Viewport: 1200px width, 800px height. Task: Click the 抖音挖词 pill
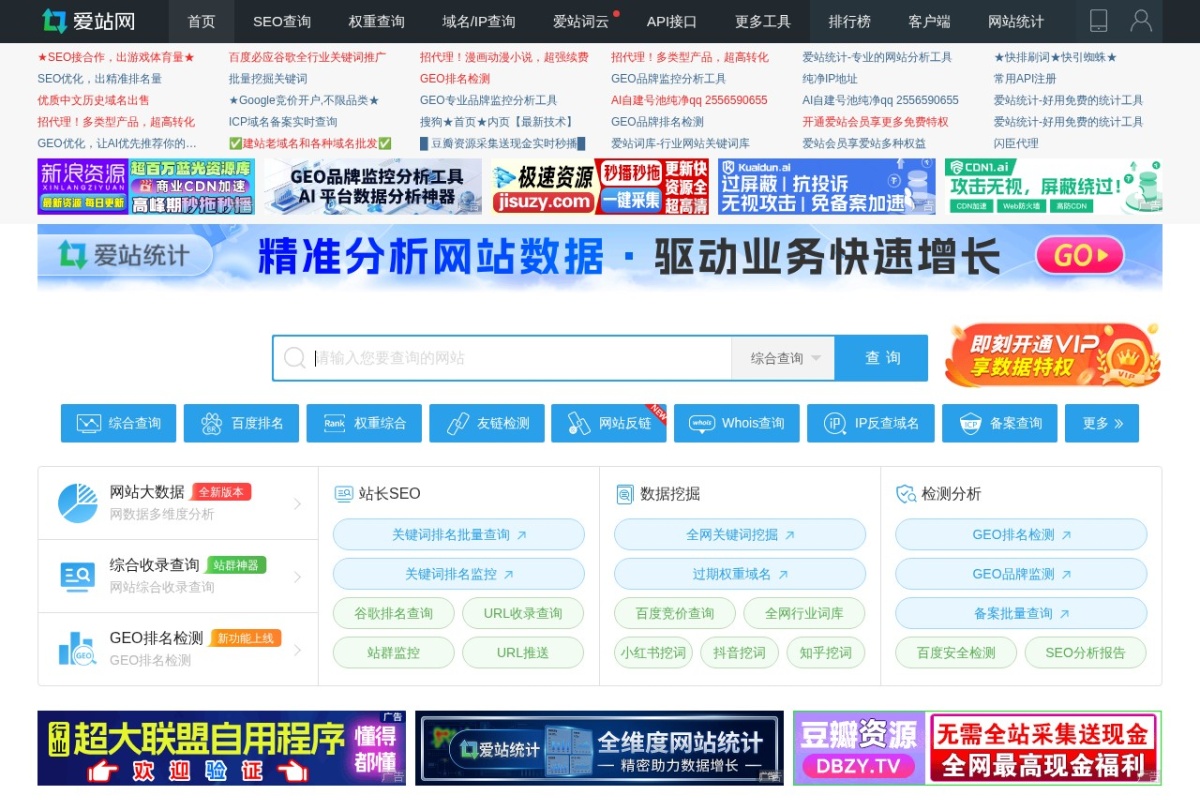point(739,652)
